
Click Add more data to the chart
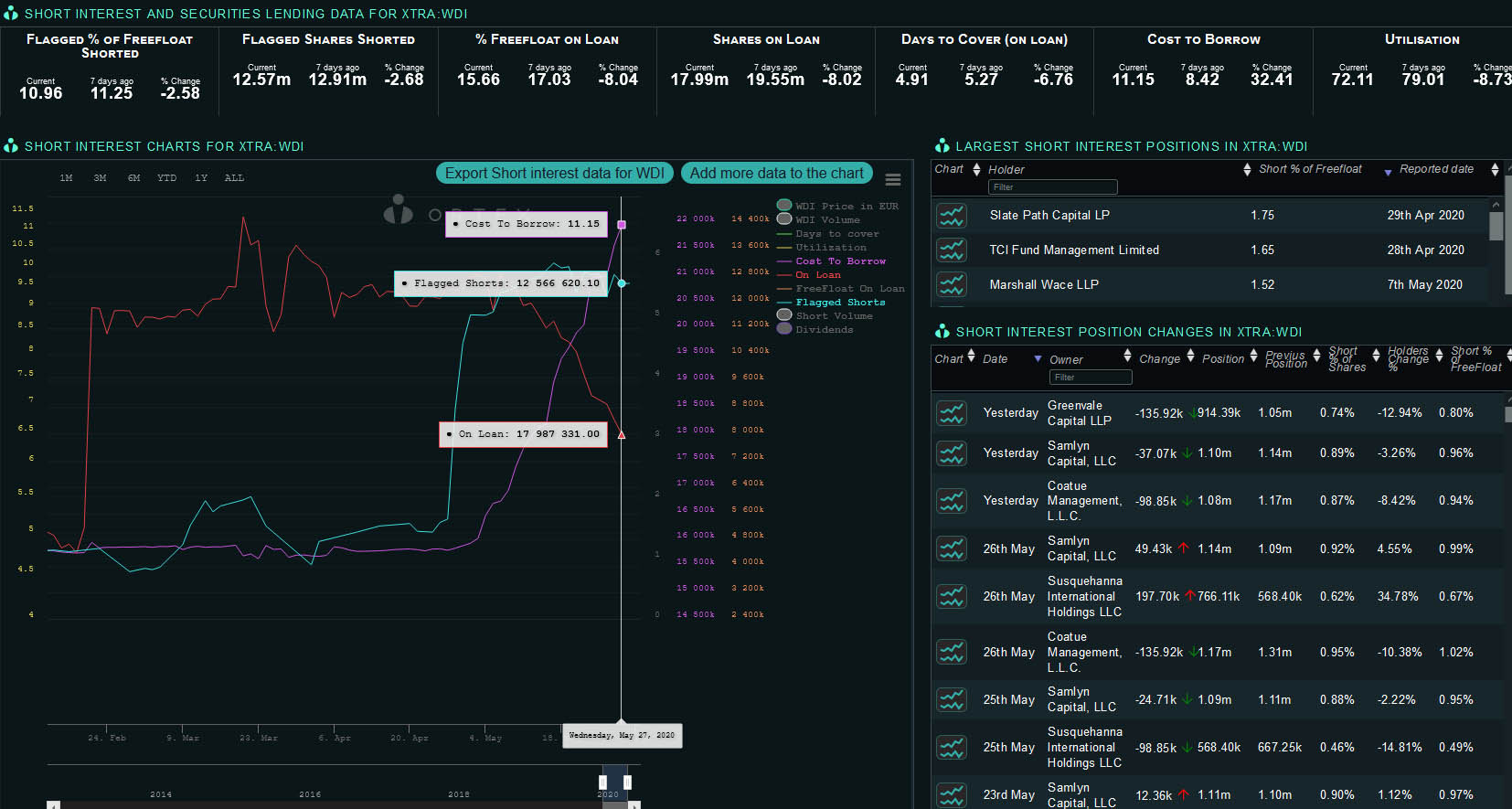point(777,173)
